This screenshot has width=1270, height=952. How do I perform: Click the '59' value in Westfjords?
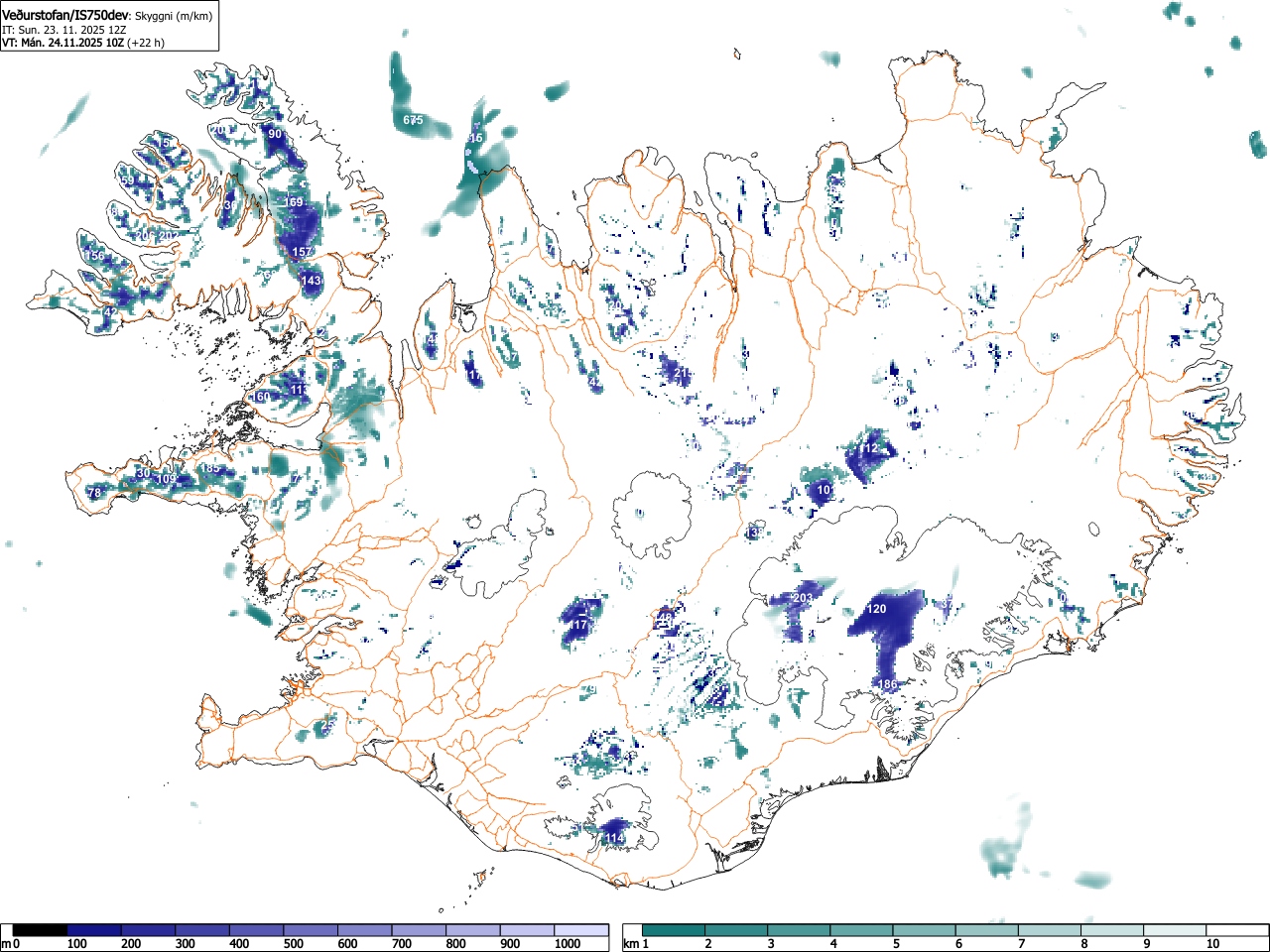(127, 180)
